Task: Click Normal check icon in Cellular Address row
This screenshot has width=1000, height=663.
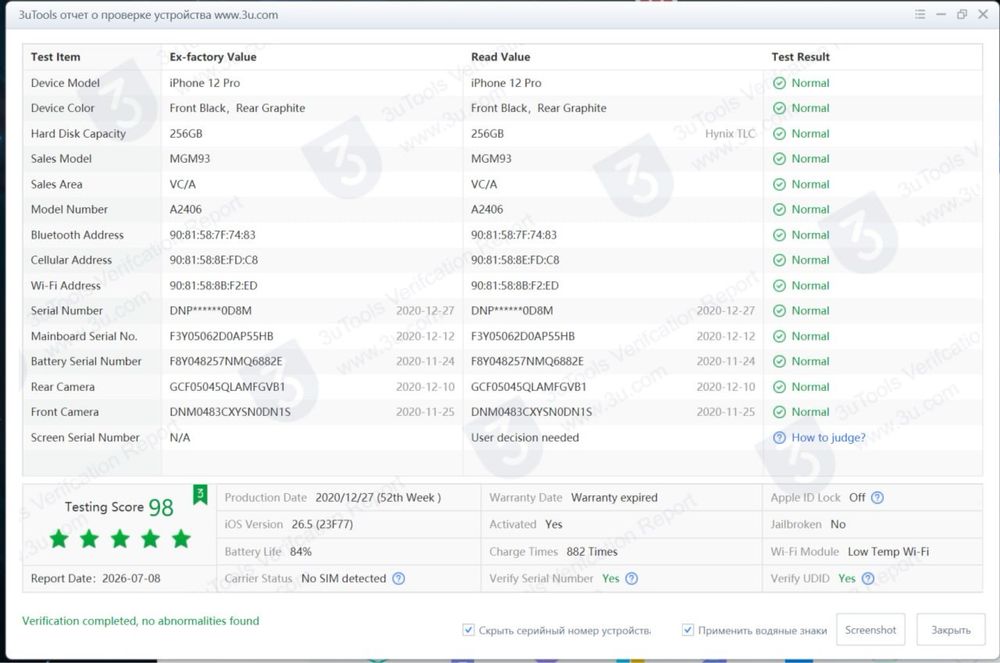Action: click(779, 260)
